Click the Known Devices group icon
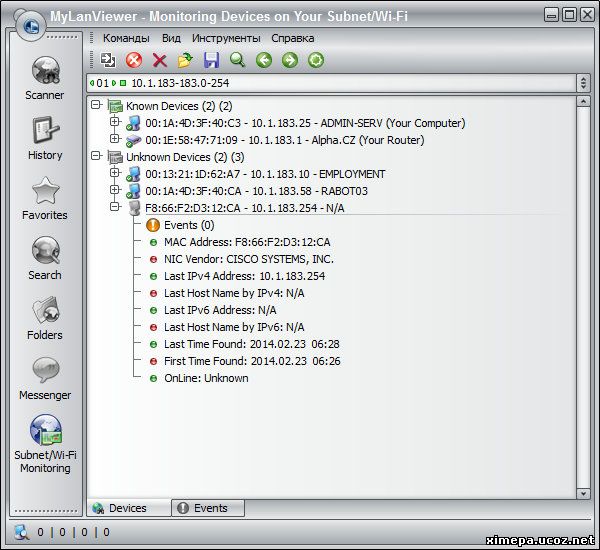 tap(115, 106)
